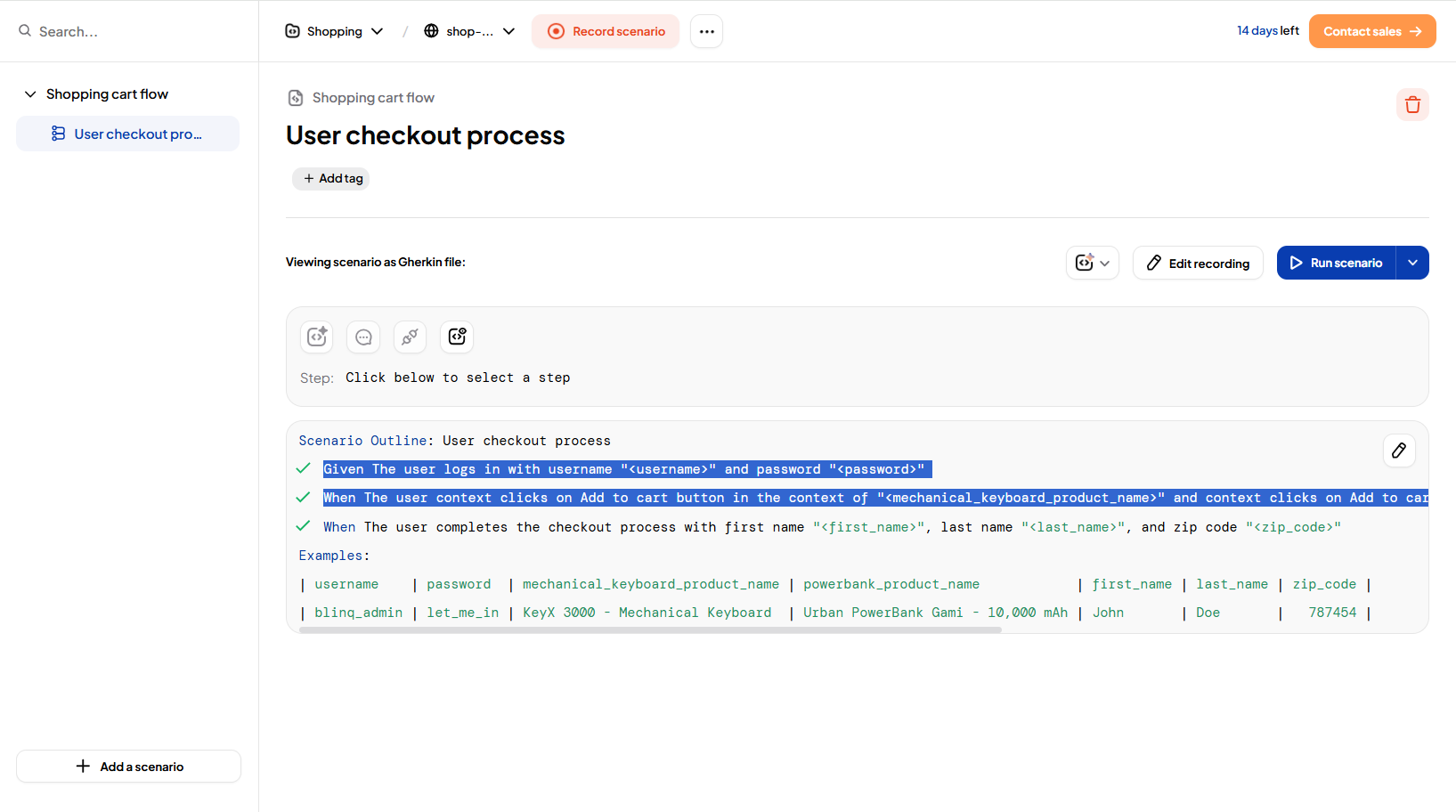
Task: Click the AI code generation step icon
Action: pos(317,337)
